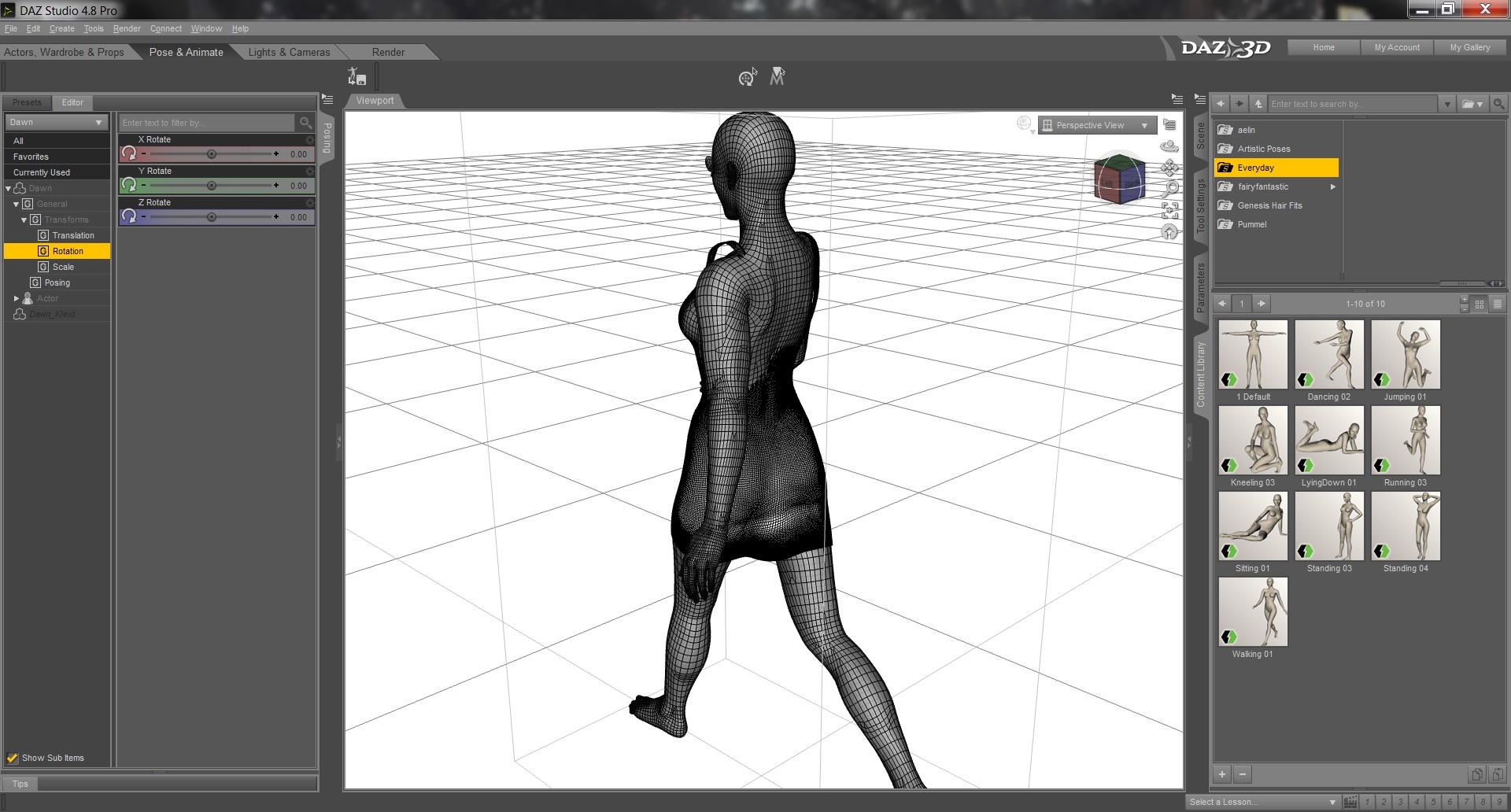Click lesson step 1 button
The height and width of the screenshot is (812, 1511).
point(1368,802)
